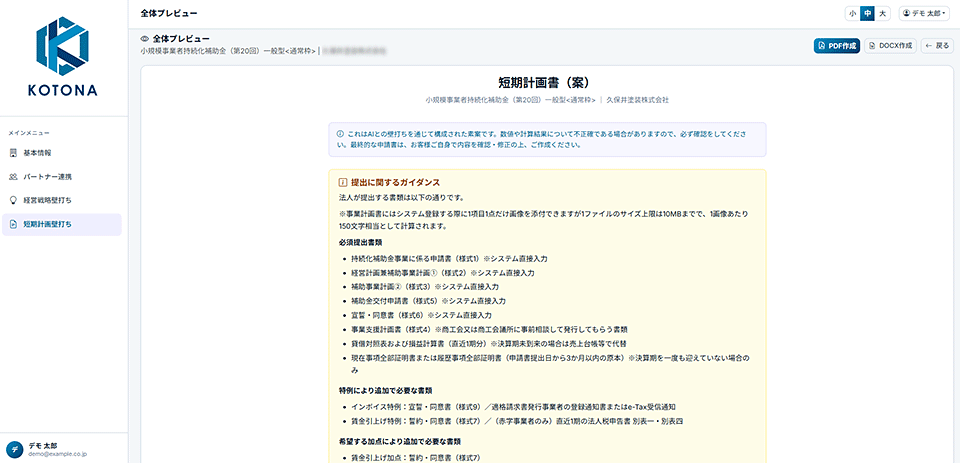Viewport: 960px width, 463px height.
Task: Click the メインメニュー sidebar label
Action: pyautogui.click(x=29, y=132)
